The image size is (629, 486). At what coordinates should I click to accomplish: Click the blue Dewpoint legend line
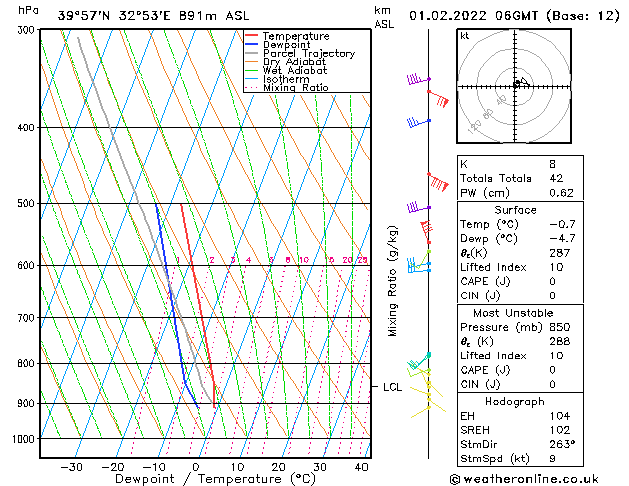[x=252, y=45]
